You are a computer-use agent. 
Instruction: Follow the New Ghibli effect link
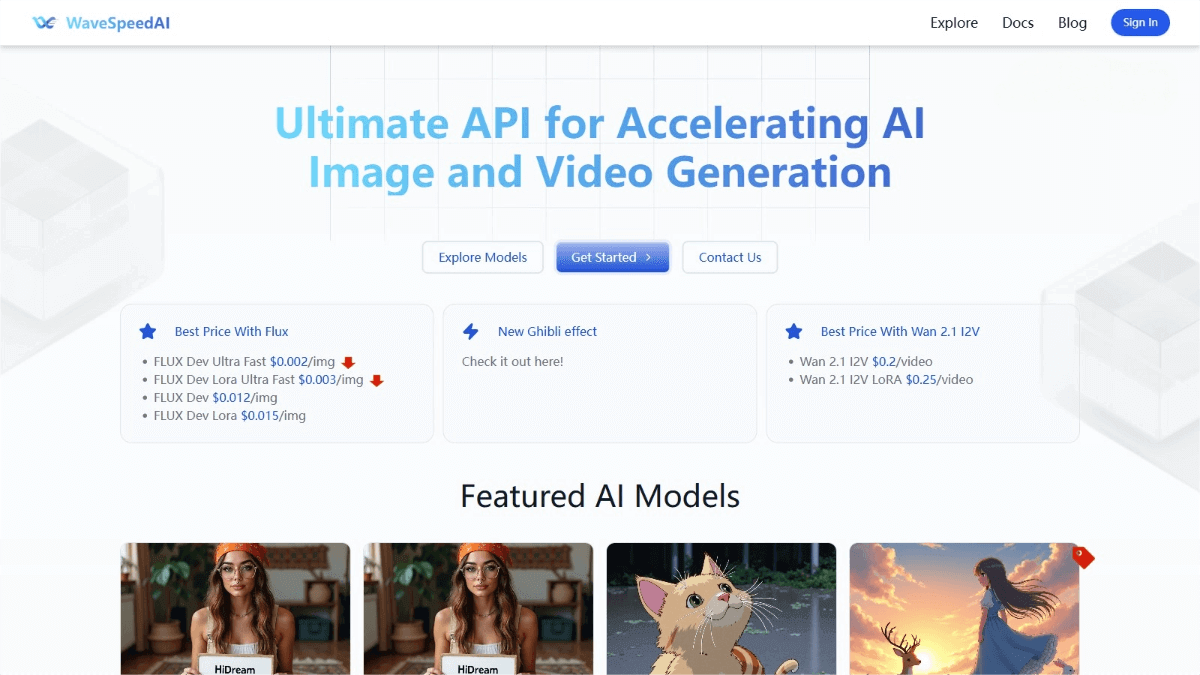(x=547, y=331)
